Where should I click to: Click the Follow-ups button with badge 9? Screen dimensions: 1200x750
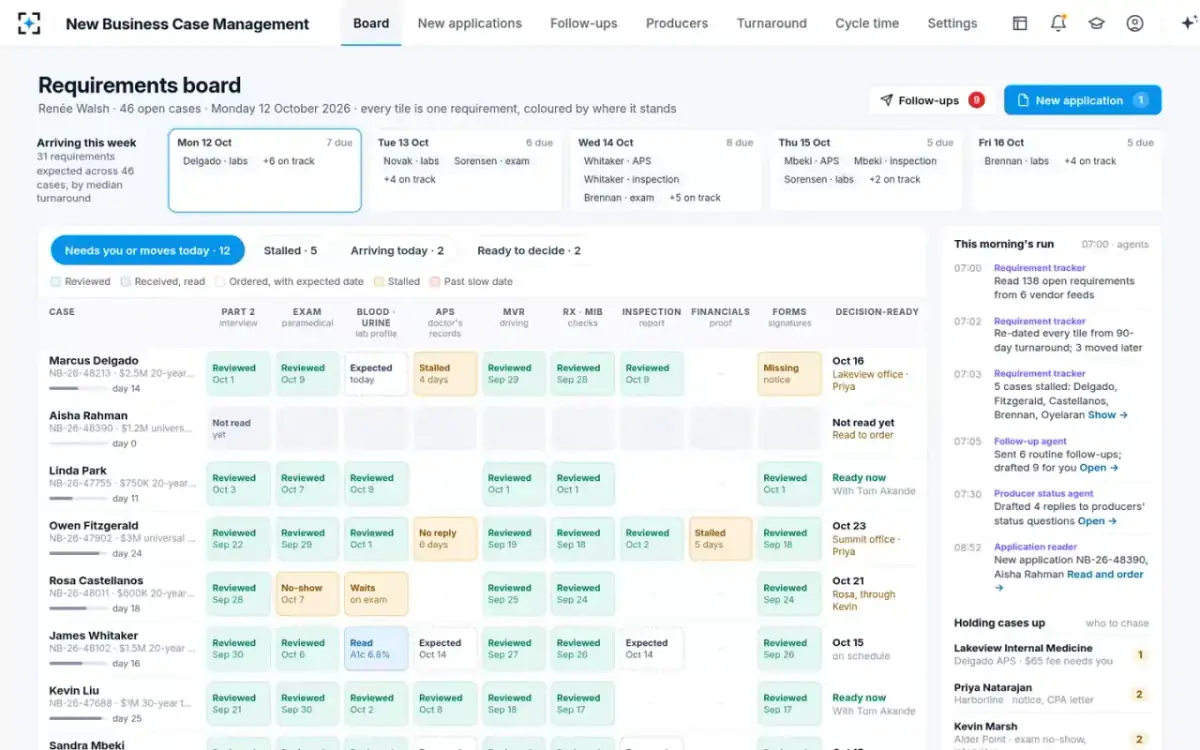tap(931, 100)
